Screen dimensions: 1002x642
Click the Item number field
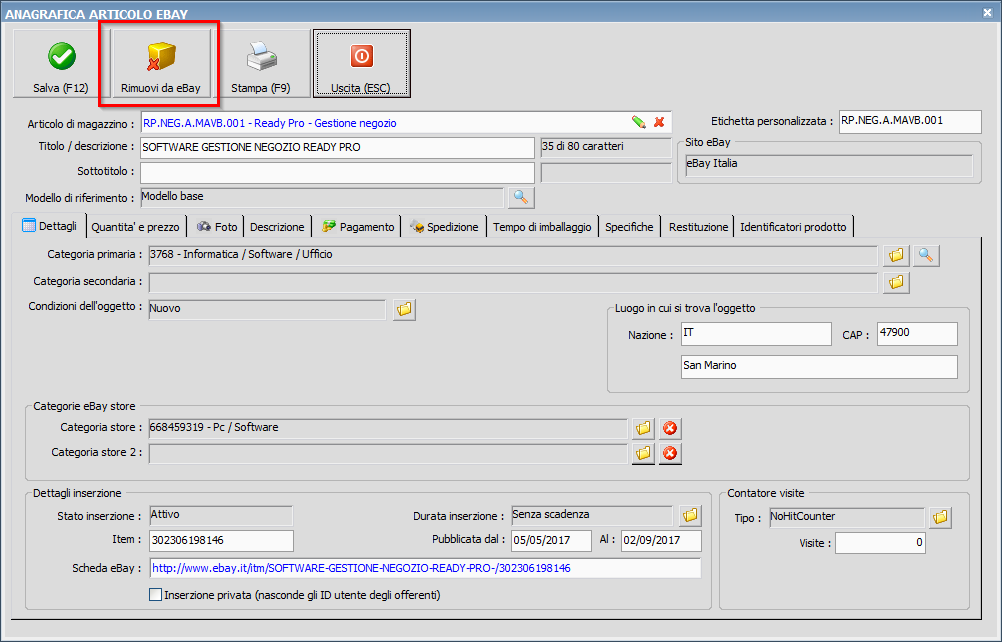point(221,540)
